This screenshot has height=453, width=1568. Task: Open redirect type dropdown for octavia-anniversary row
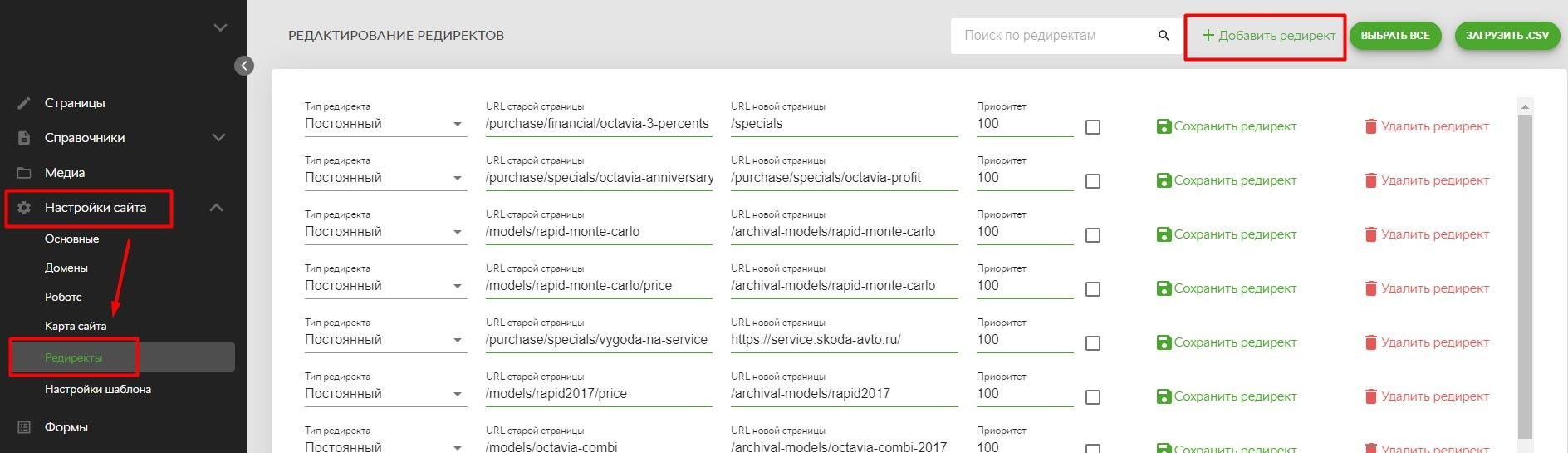(385, 178)
